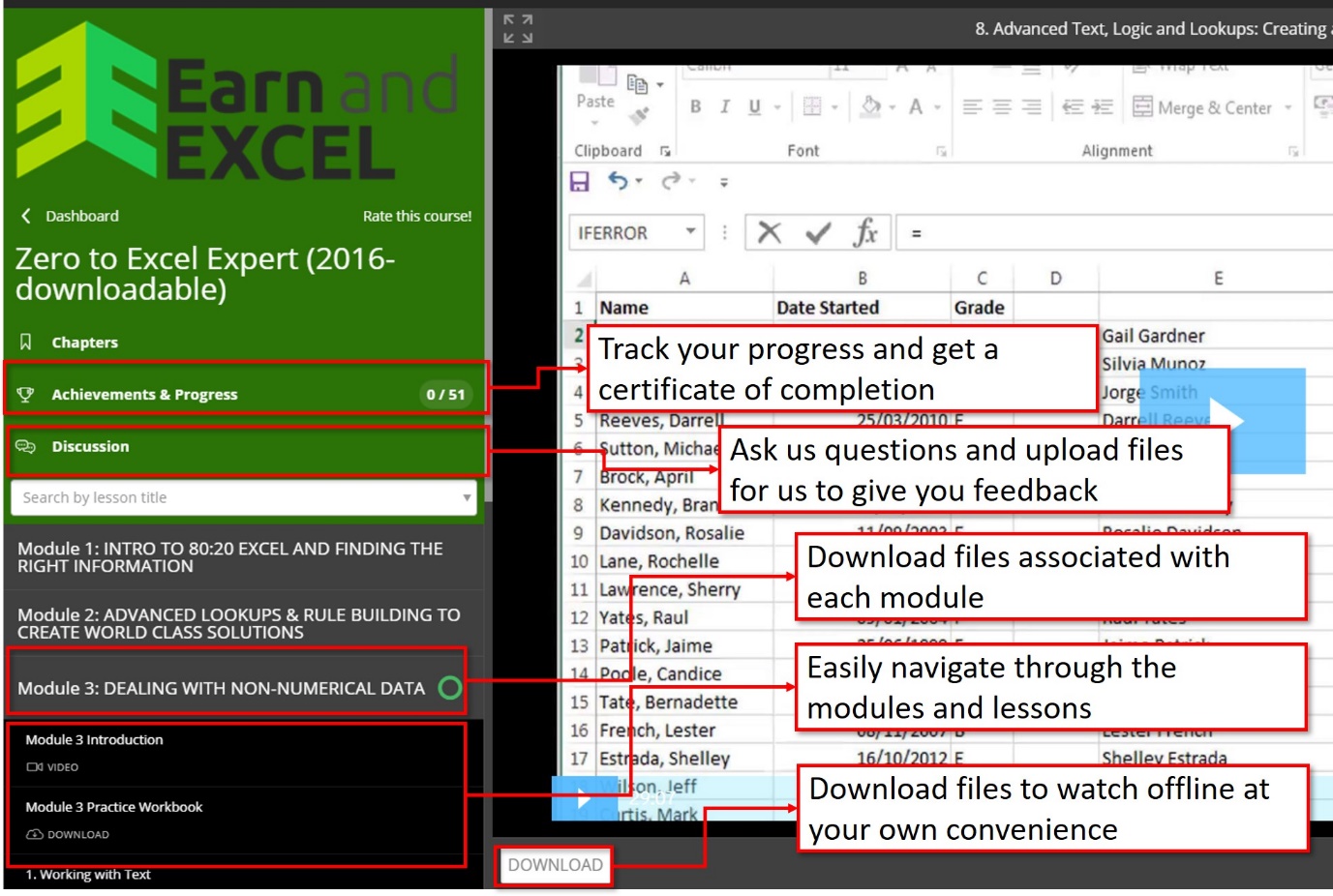Open Customize Quick Access Toolbar menu
This screenshot has height=896, width=1333.
click(724, 182)
